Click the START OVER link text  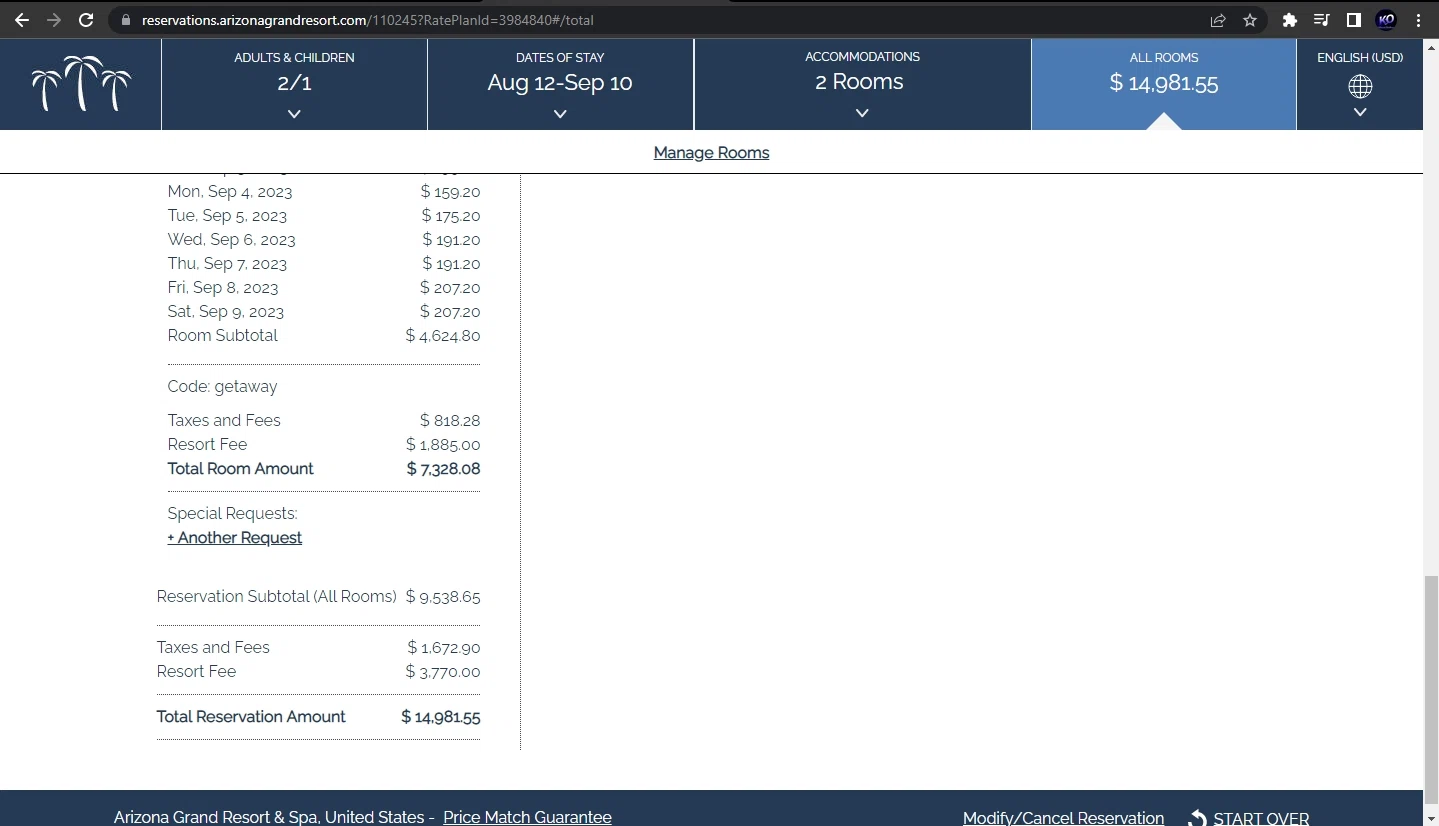point(1261,818)
